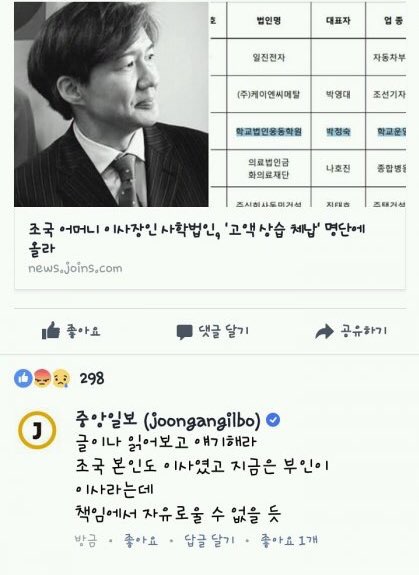Like the comment with 좋아요 link
The height and width of the screenshot is (575, 419).
point(141,541)
